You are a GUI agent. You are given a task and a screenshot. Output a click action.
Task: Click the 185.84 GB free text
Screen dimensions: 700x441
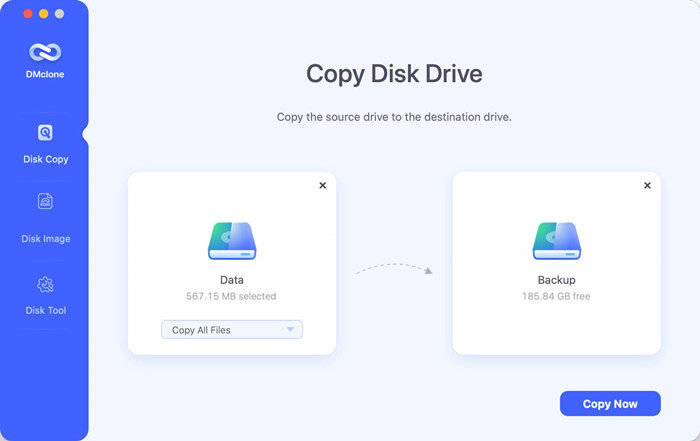click(x=556, y=296)
